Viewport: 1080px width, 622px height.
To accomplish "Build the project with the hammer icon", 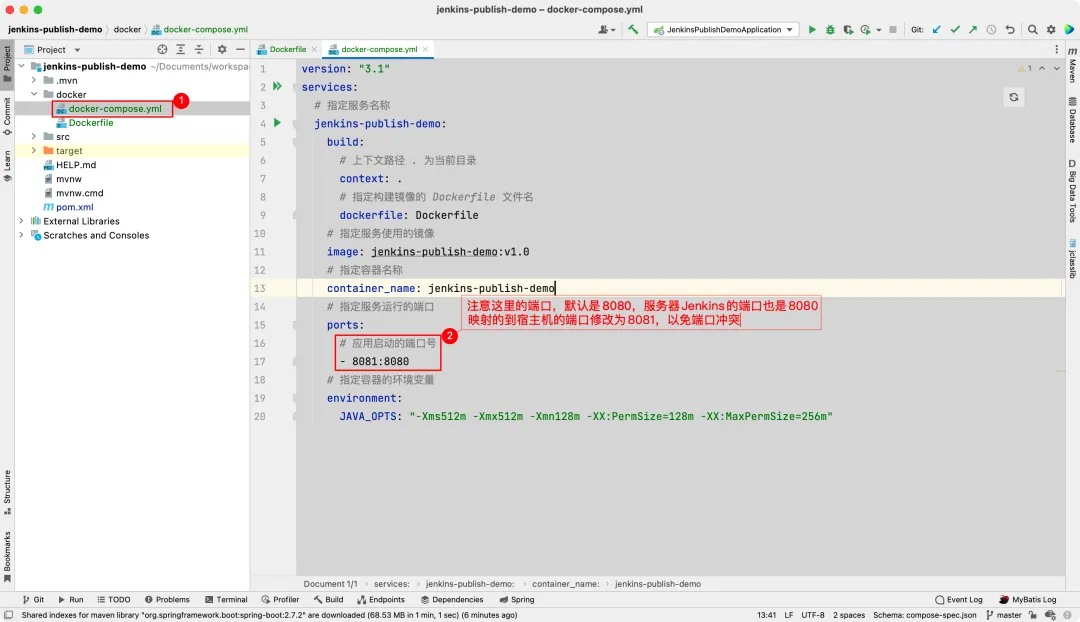I will 633,30.
